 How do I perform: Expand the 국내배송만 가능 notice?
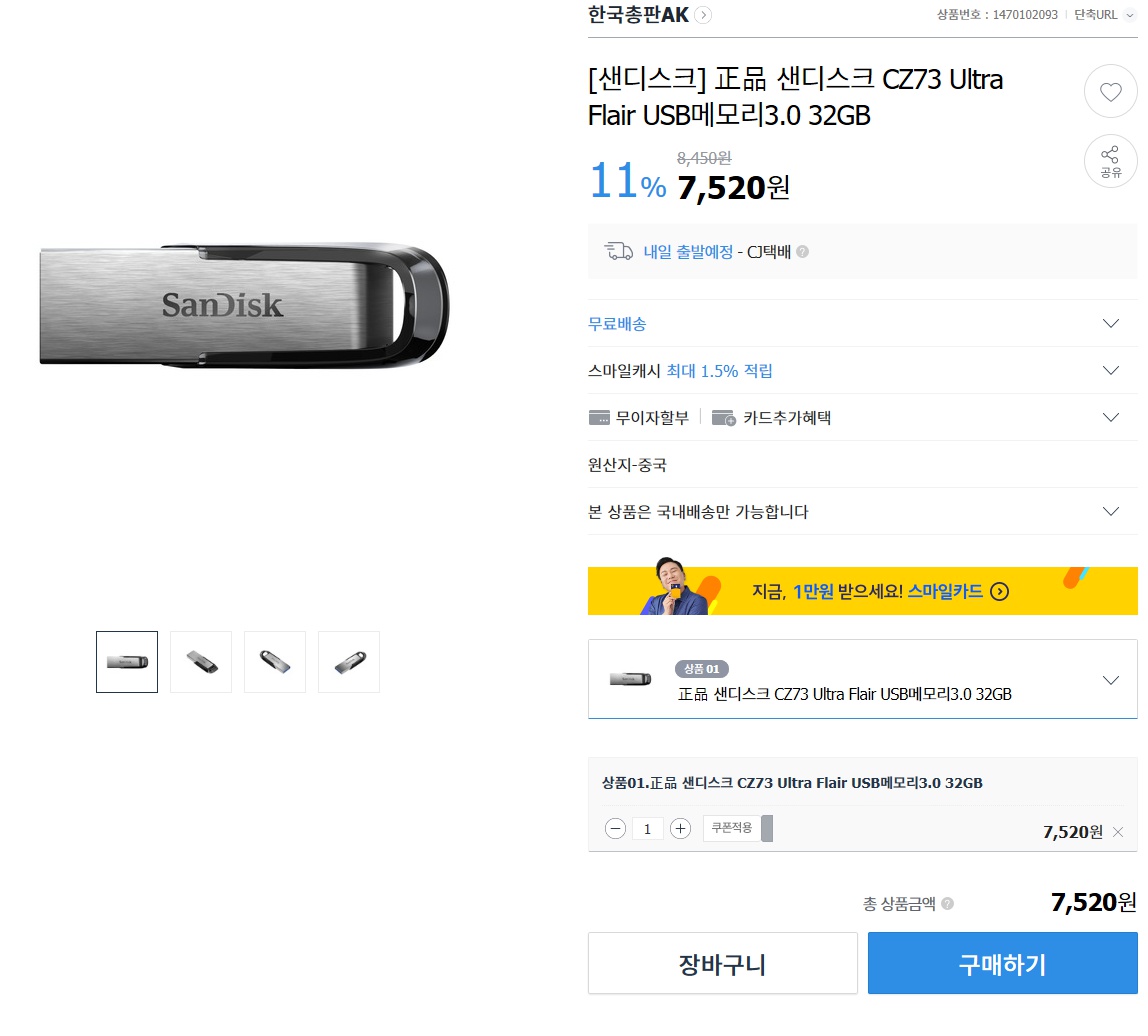(x=1110, y=511)
